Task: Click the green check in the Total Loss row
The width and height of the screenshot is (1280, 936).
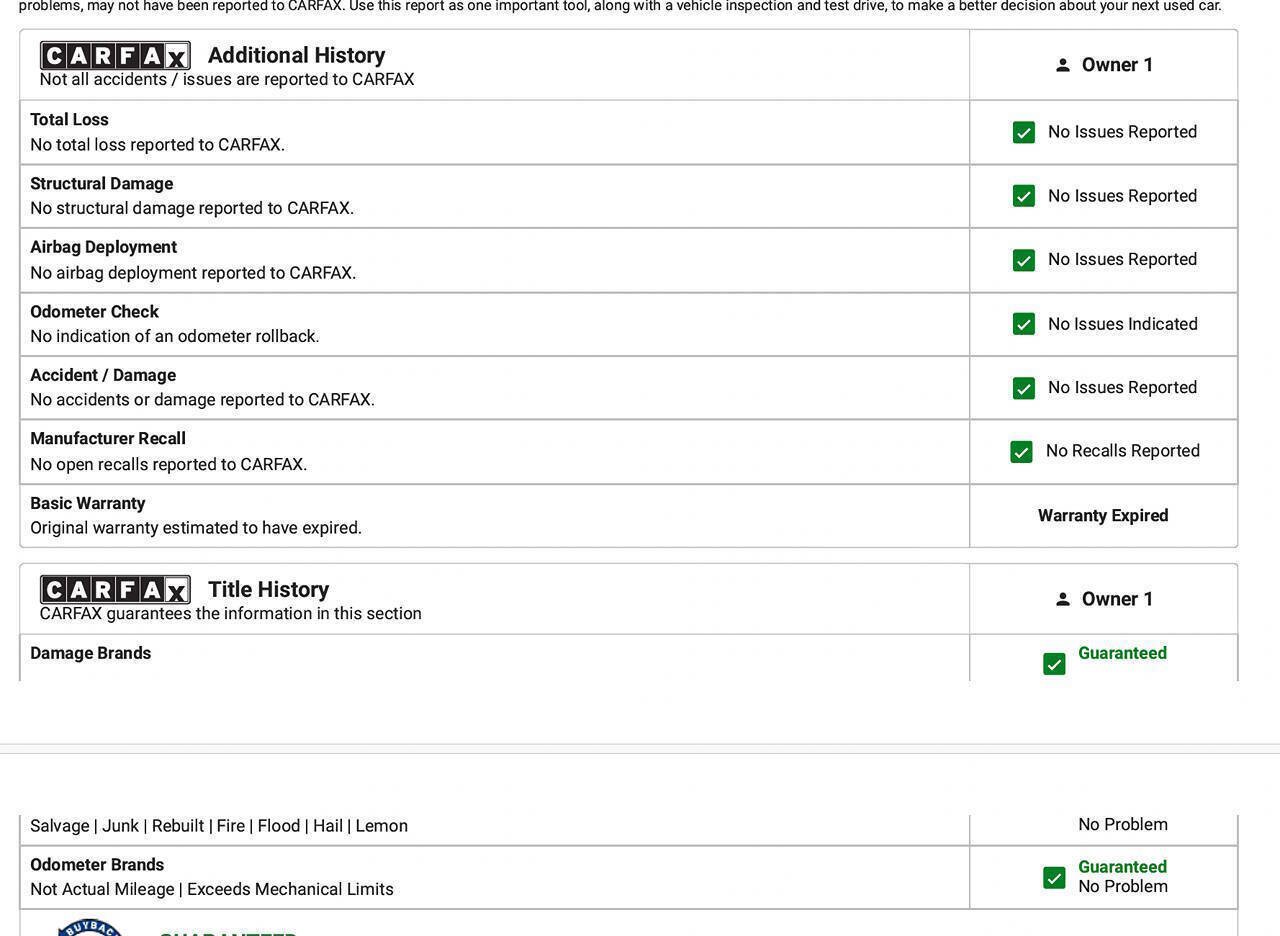Action: (x=1024, y=132)
